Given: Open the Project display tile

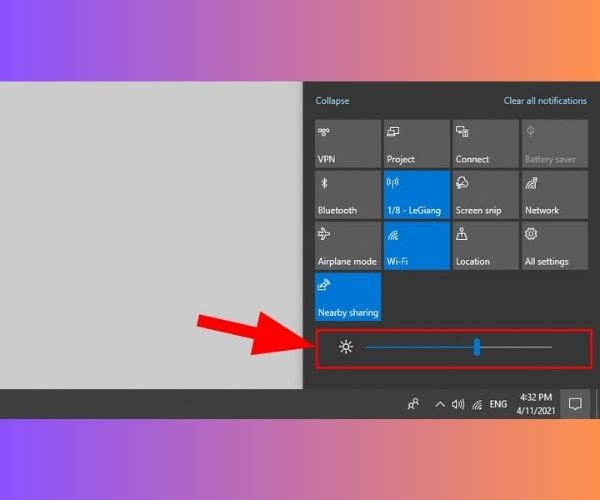Looking at the screenshot, I should tap(417, 144).
